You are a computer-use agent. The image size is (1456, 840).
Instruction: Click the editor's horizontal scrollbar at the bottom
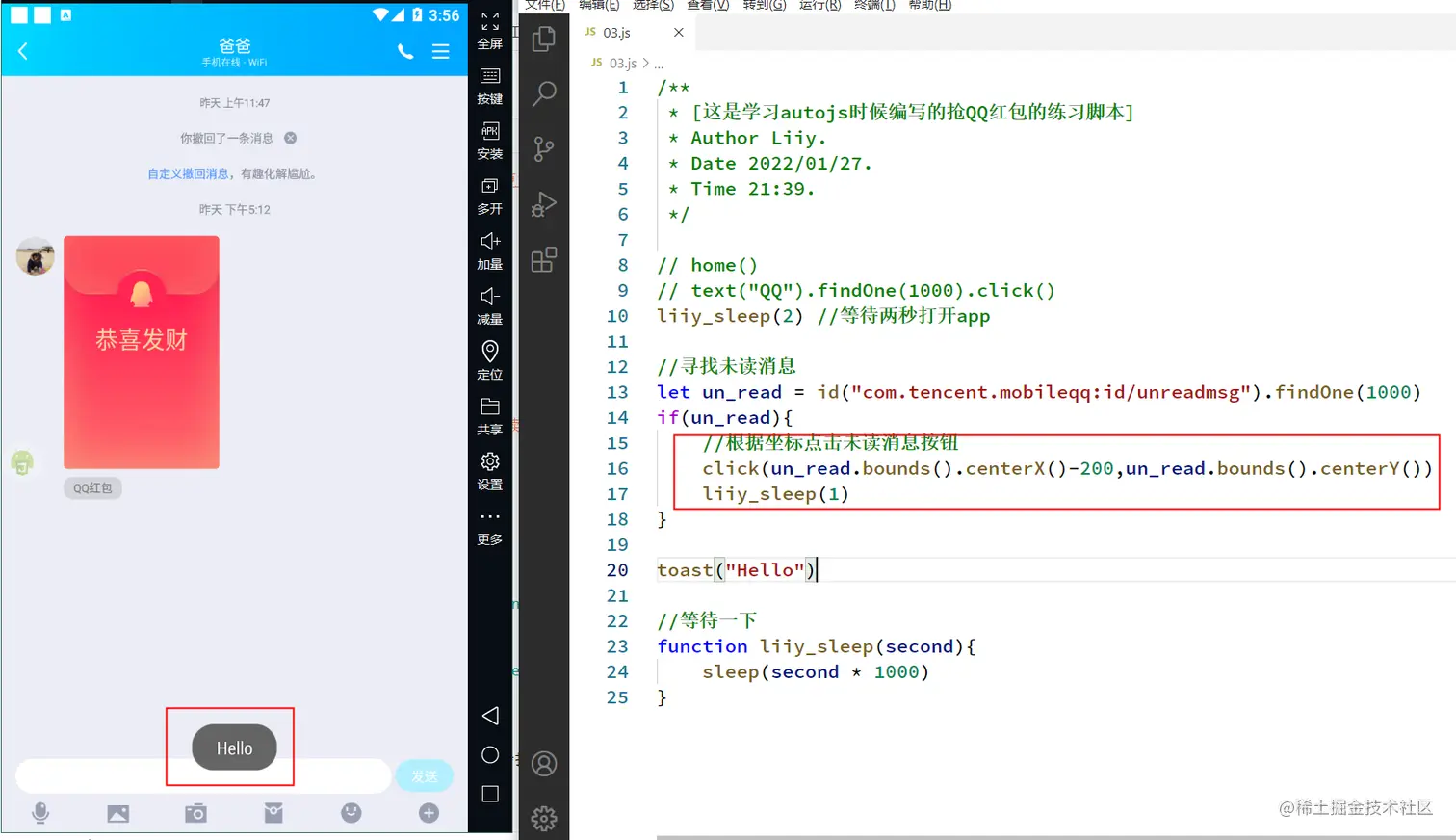[x=1056, y=837]
